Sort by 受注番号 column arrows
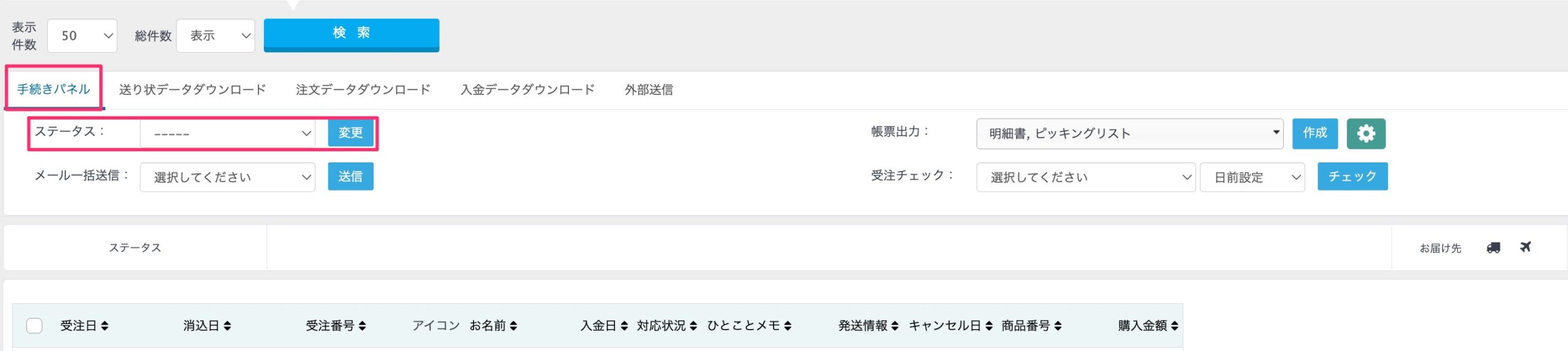The width and height of the screenshot is (1568, 351). point(363,326)
